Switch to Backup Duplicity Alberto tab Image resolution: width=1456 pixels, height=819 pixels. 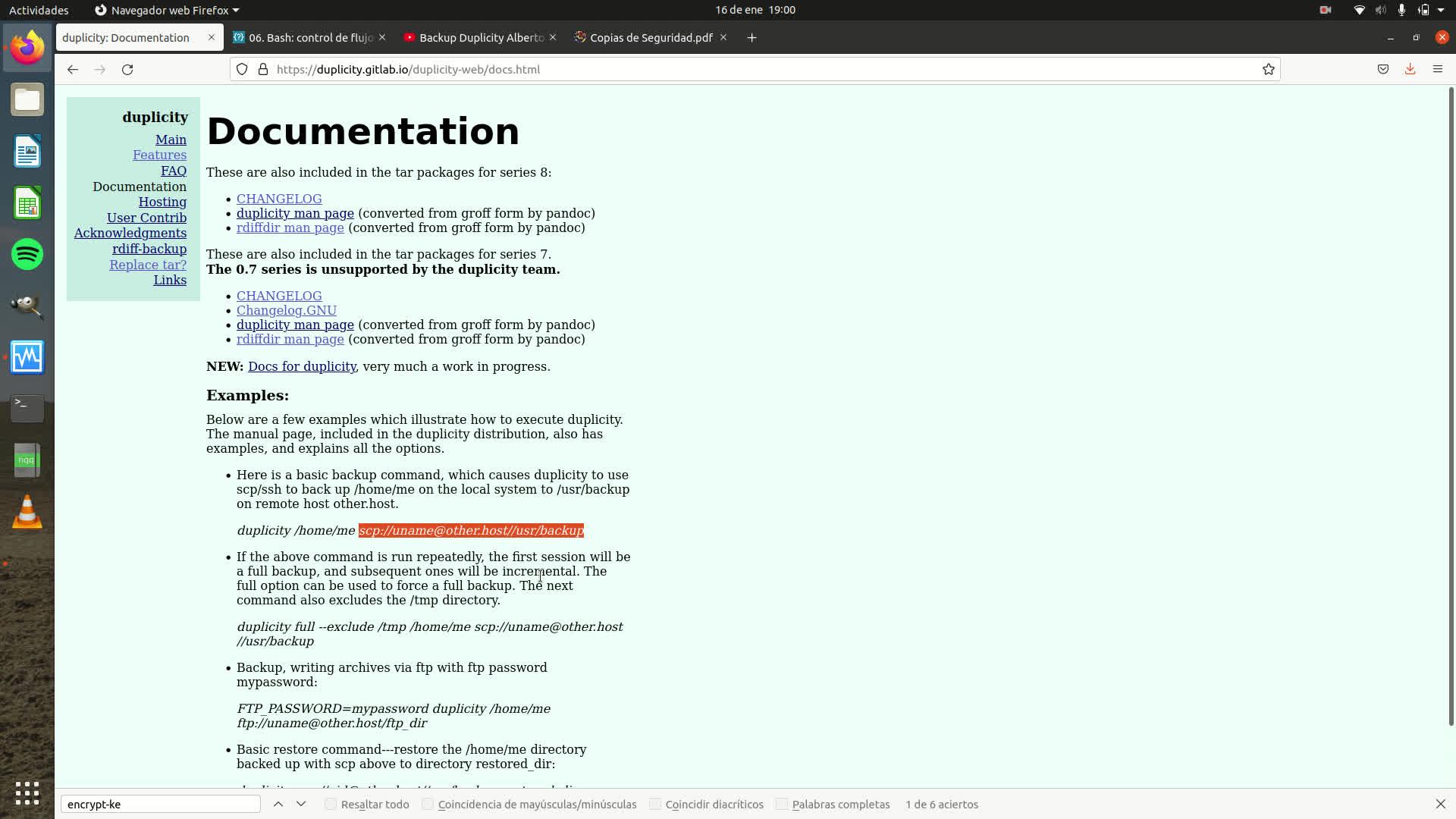480,37
